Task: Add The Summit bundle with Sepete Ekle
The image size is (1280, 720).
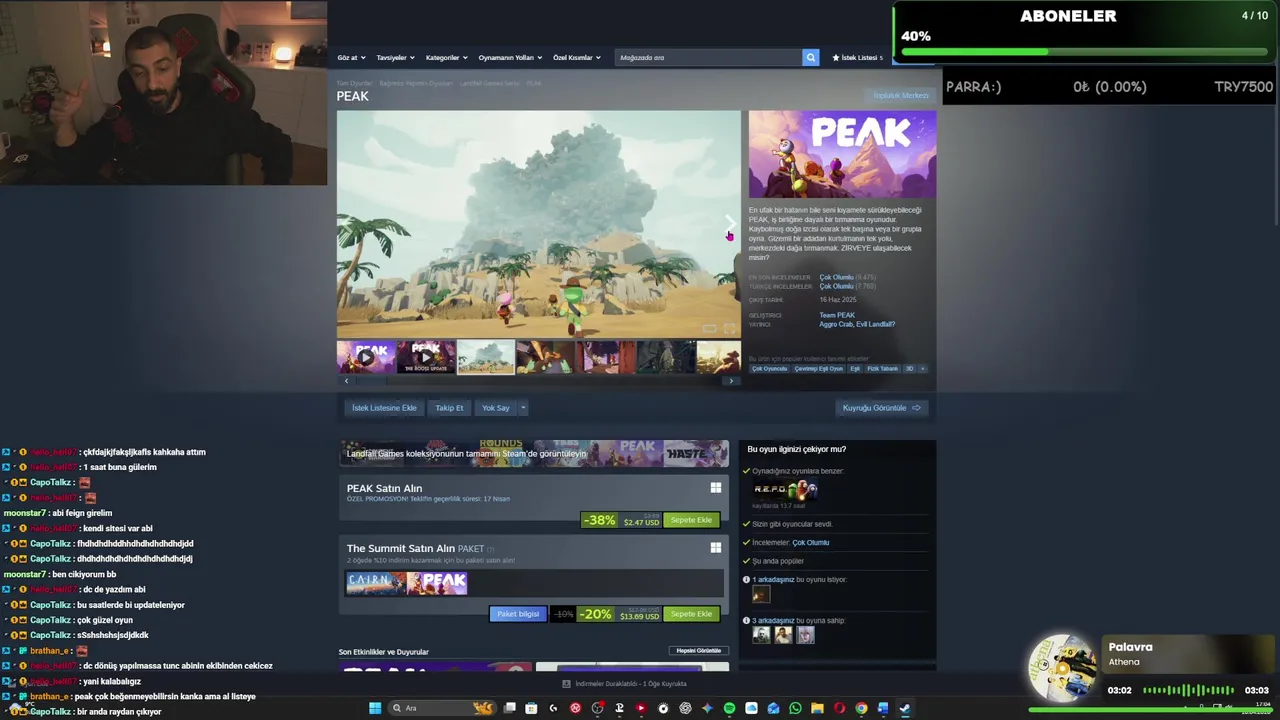Action: click(x=691, y=614)
